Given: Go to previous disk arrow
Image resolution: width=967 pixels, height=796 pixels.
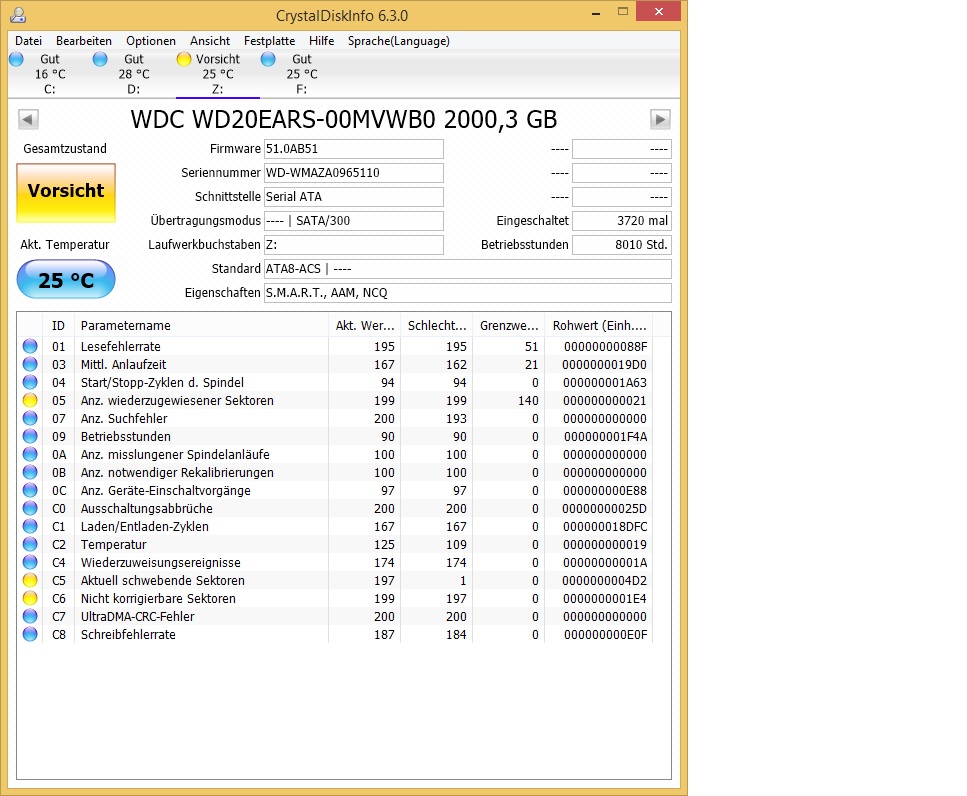Looking at the screenshot, I should coord(28,119).
